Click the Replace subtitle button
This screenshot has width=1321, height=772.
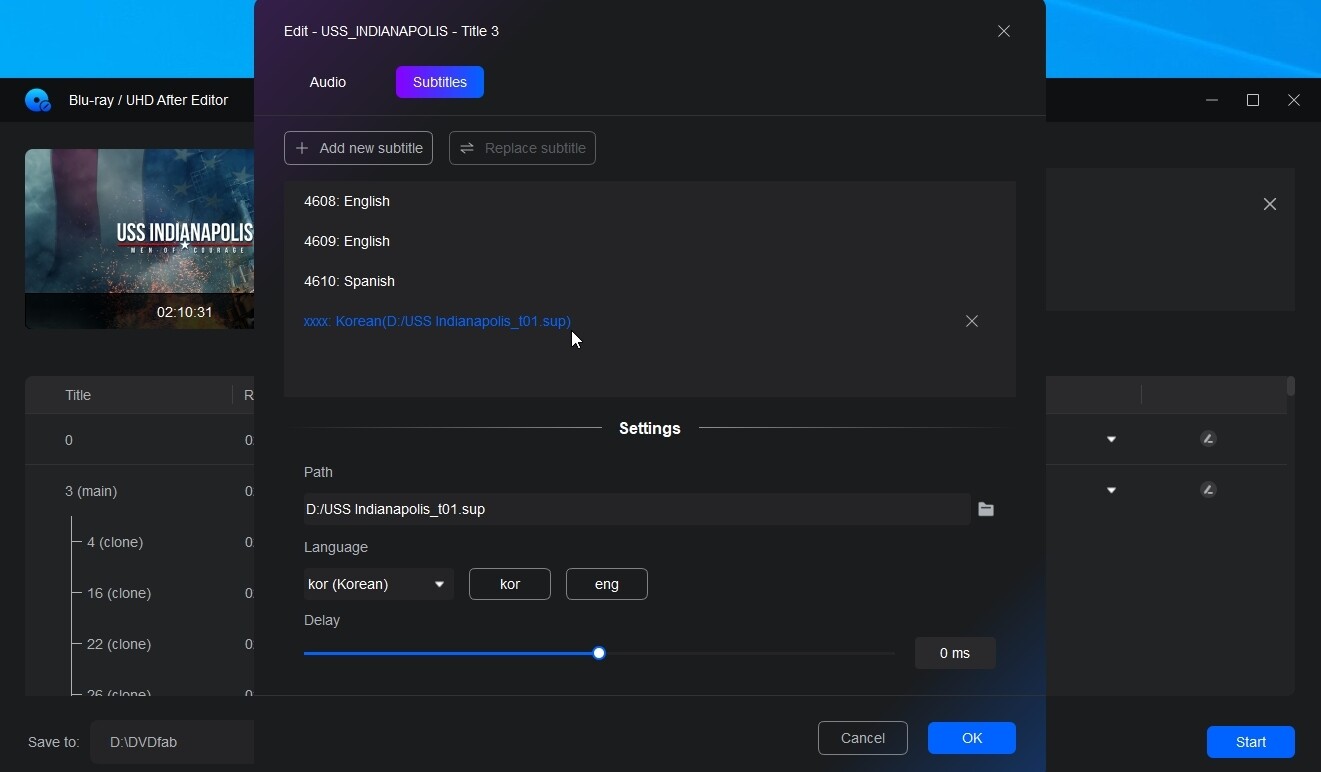522,148
